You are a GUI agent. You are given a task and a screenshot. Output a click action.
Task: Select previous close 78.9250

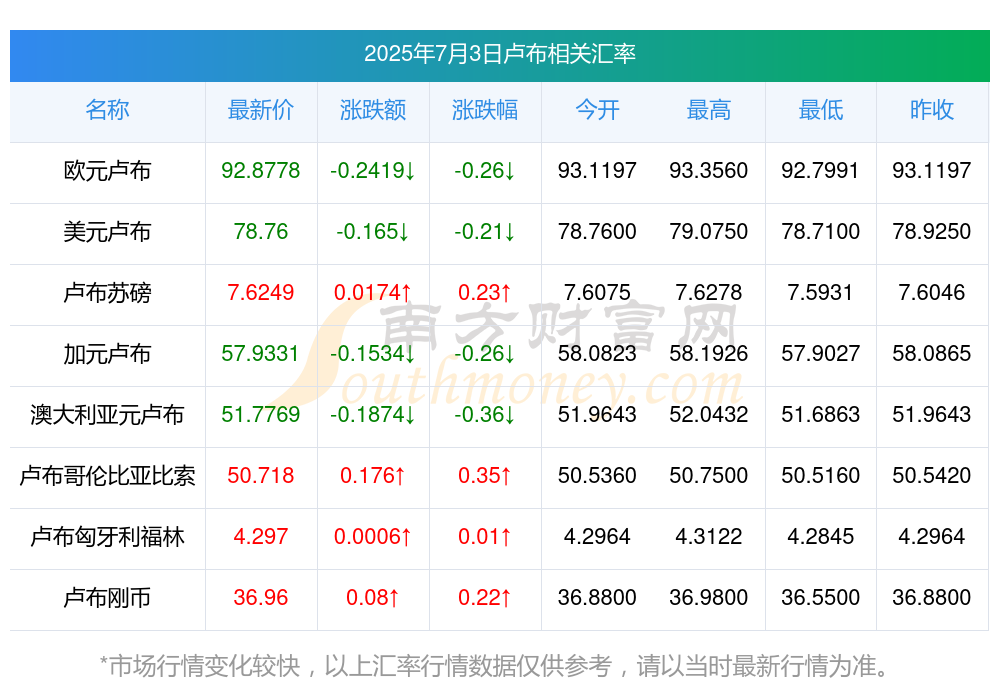coord(932,232)
